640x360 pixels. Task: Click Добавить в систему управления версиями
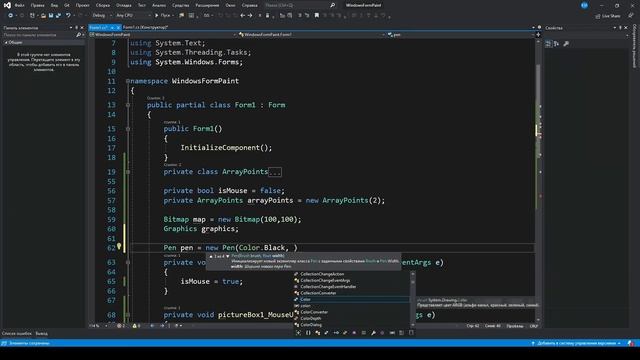pyautogui.click(x=576, y=343)
